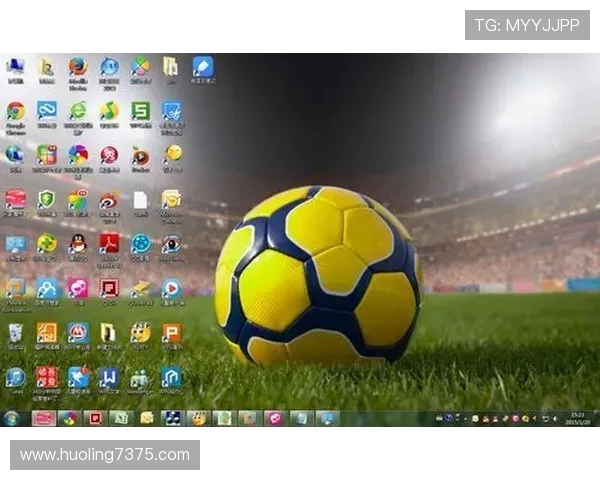Image resolution: width=600 pixels, height=480 pixels.
Task: Click the TG: MYYJJPP label
Action: 527,25
